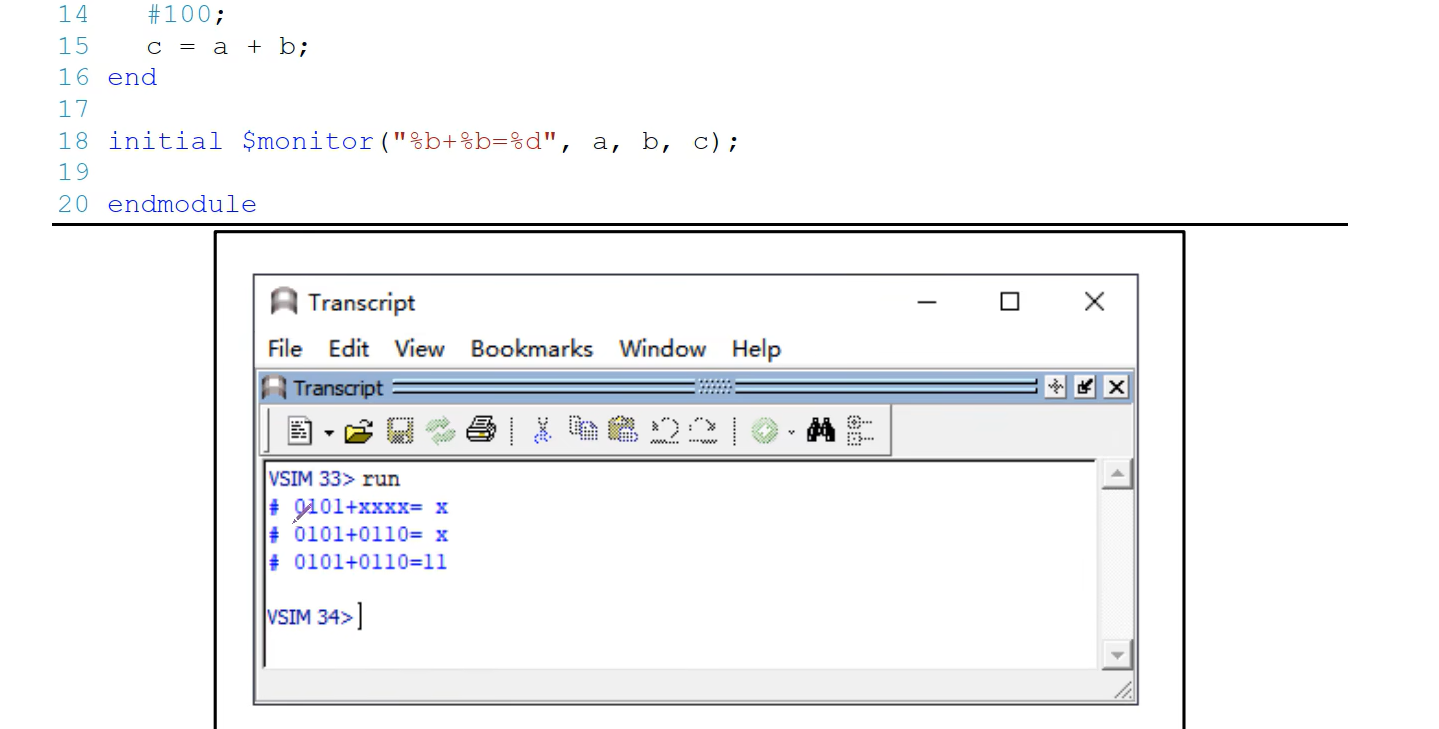Click the output line '0101+xxxx= x'
This screenshot has width=1439, height=729.
click(x=370, y=507)
